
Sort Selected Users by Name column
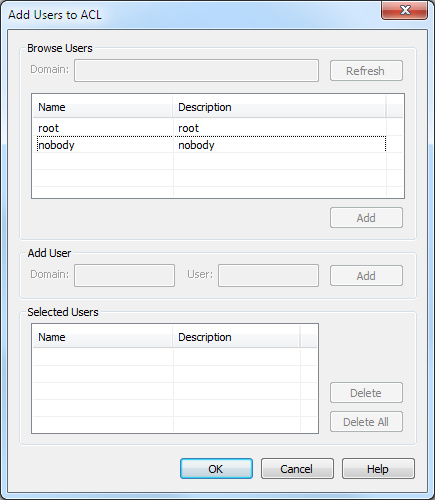point(103,337)
